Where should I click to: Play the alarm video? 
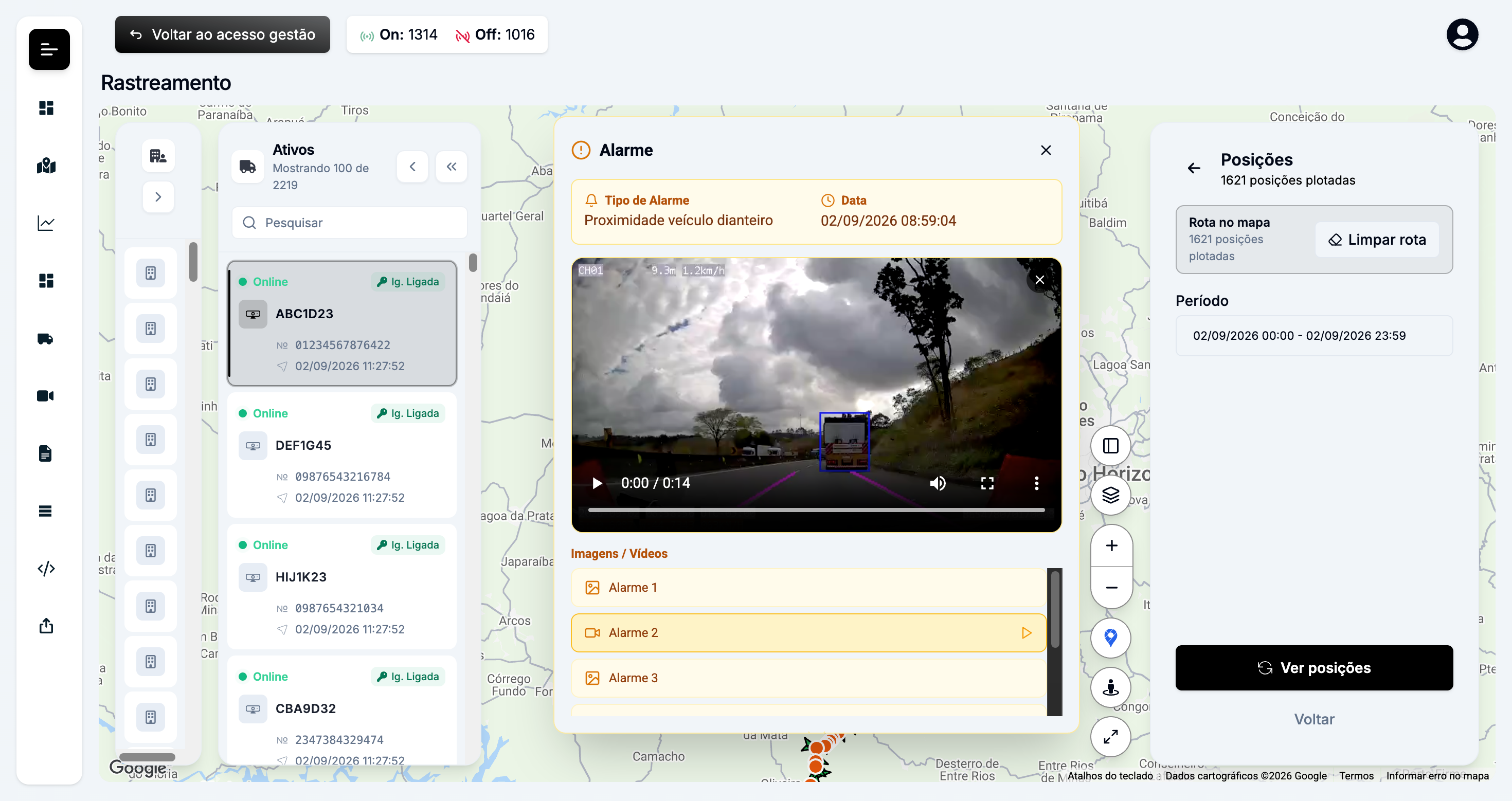(x=597, y=483)
